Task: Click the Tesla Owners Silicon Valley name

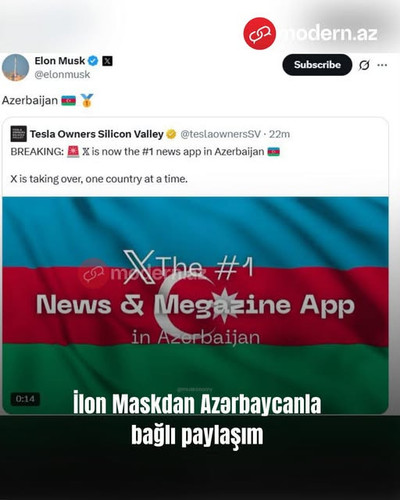Action: pos(97,134)
